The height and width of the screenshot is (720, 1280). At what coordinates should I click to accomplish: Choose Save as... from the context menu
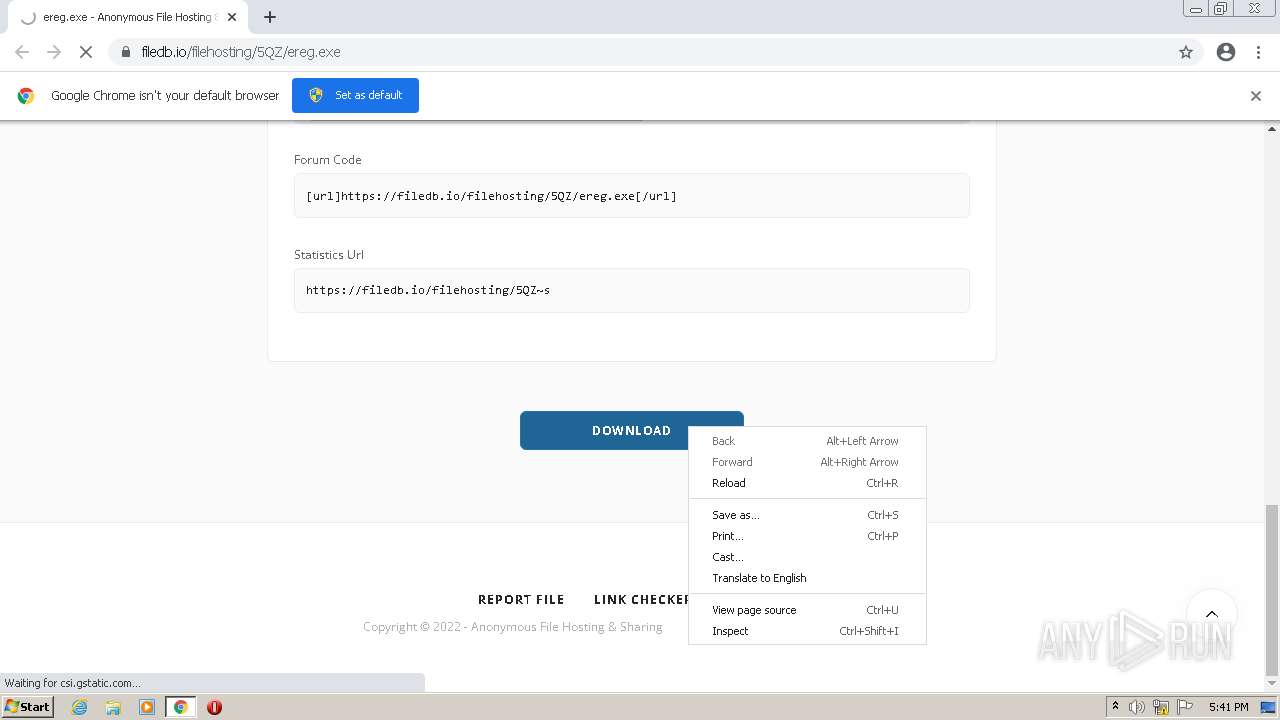point(807,515)
